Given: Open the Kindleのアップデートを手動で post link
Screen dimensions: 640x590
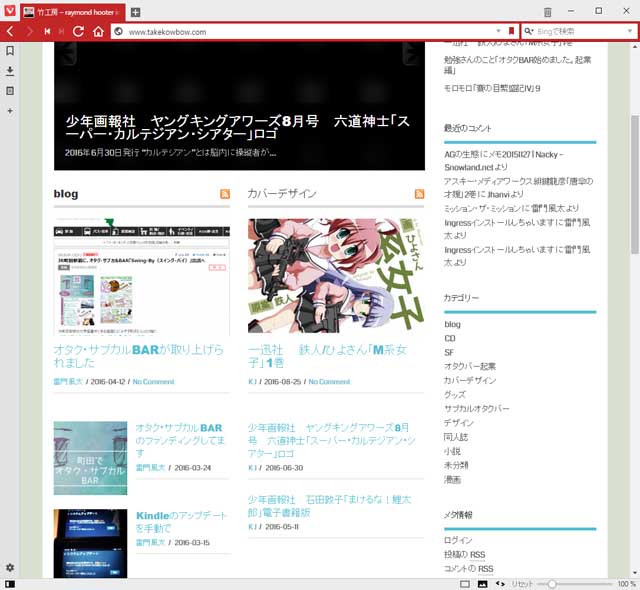Looking at the screenshot, I should (181, 522).
